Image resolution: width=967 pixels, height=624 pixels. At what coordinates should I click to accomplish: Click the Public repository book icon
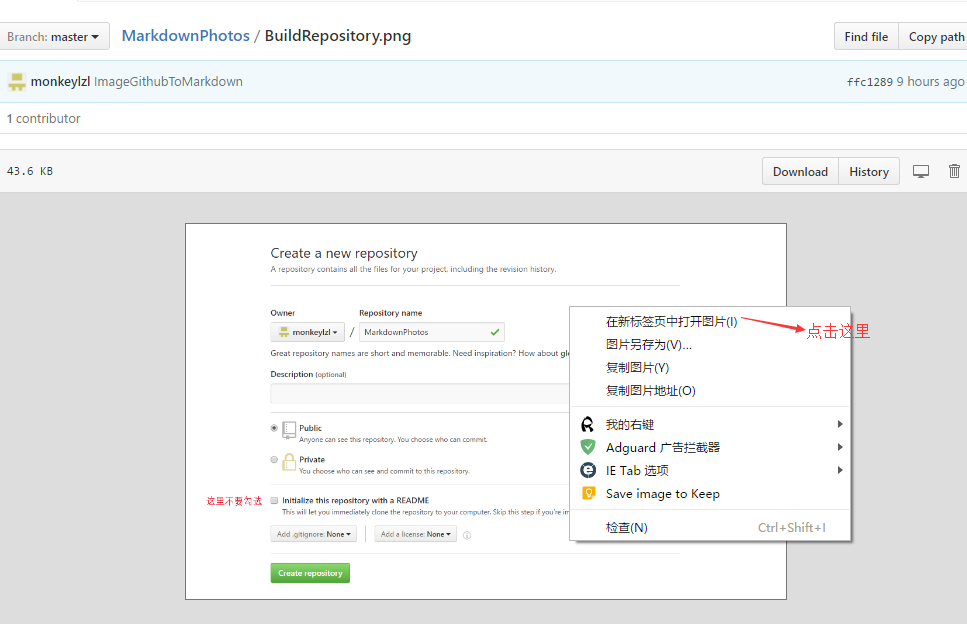pos(289,430)
